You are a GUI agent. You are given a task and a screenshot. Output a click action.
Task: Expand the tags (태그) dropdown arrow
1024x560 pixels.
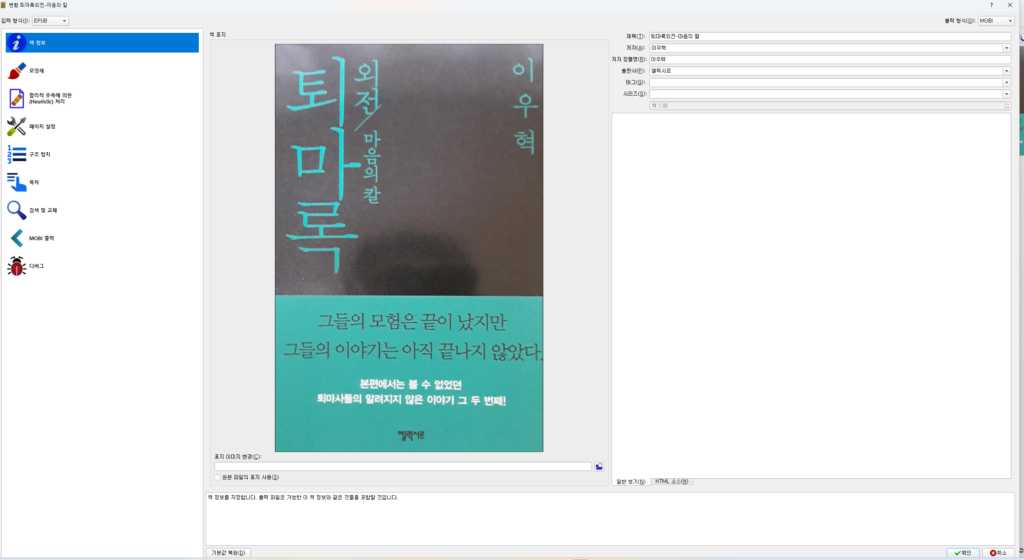pos(1006,83)
